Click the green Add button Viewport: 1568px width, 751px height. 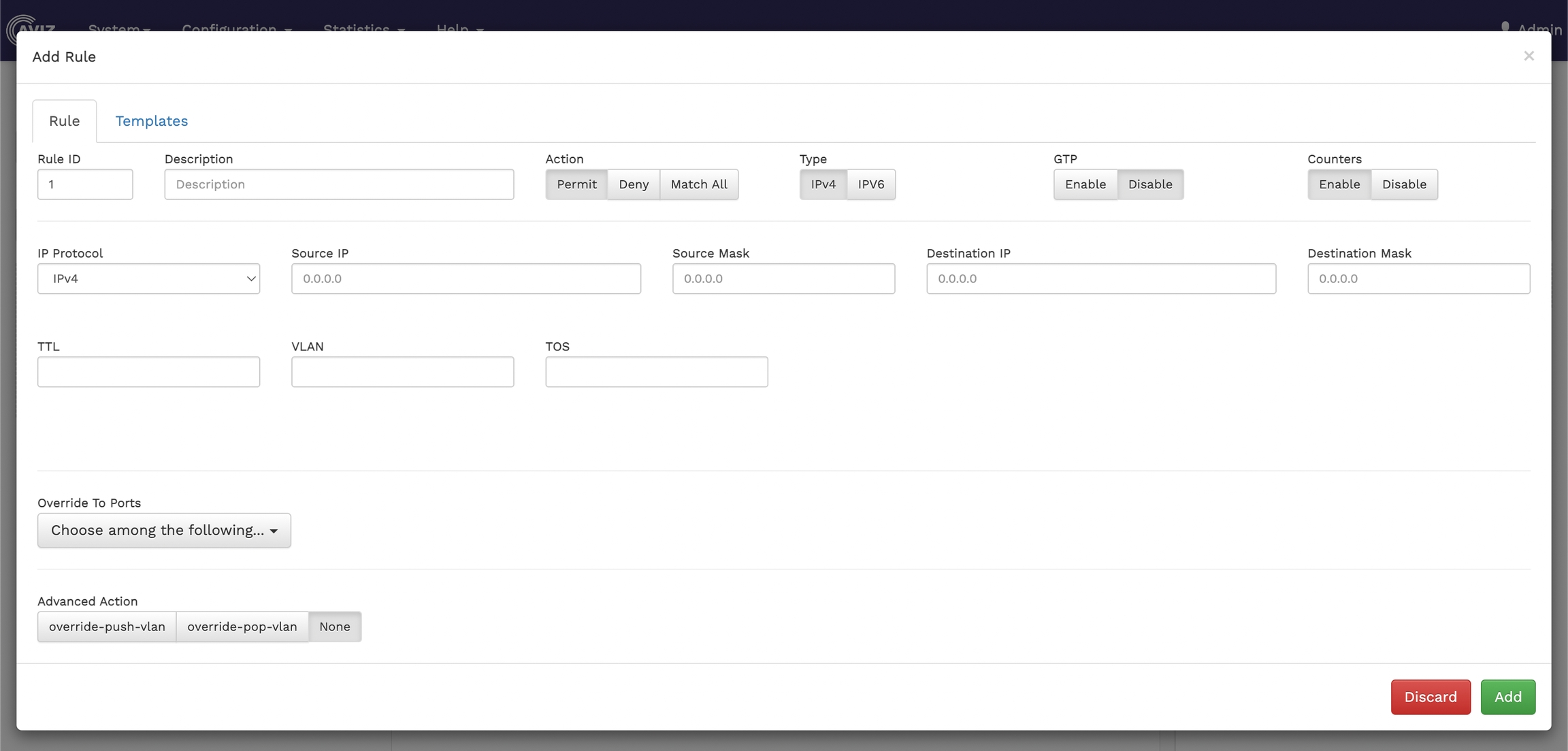(x=1507, y=697)
